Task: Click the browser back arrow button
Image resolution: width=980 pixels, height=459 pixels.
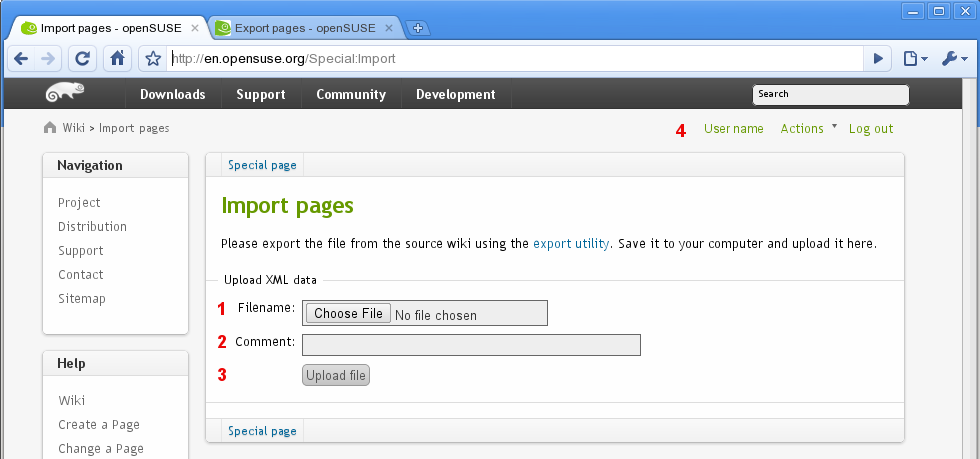Action: coord(21,59)
